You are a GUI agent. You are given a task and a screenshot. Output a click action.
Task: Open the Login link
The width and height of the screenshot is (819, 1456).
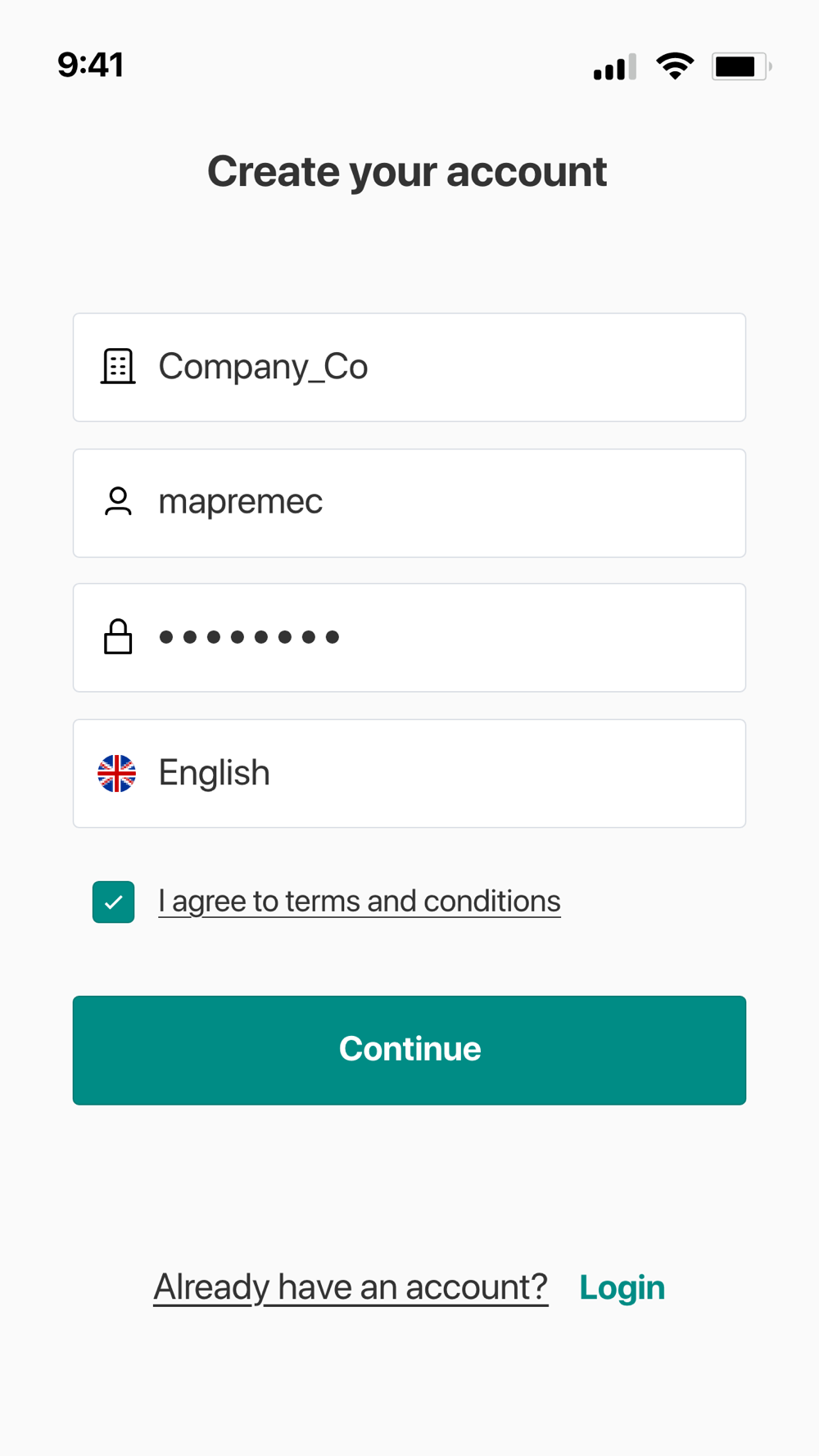[622, 1287]
